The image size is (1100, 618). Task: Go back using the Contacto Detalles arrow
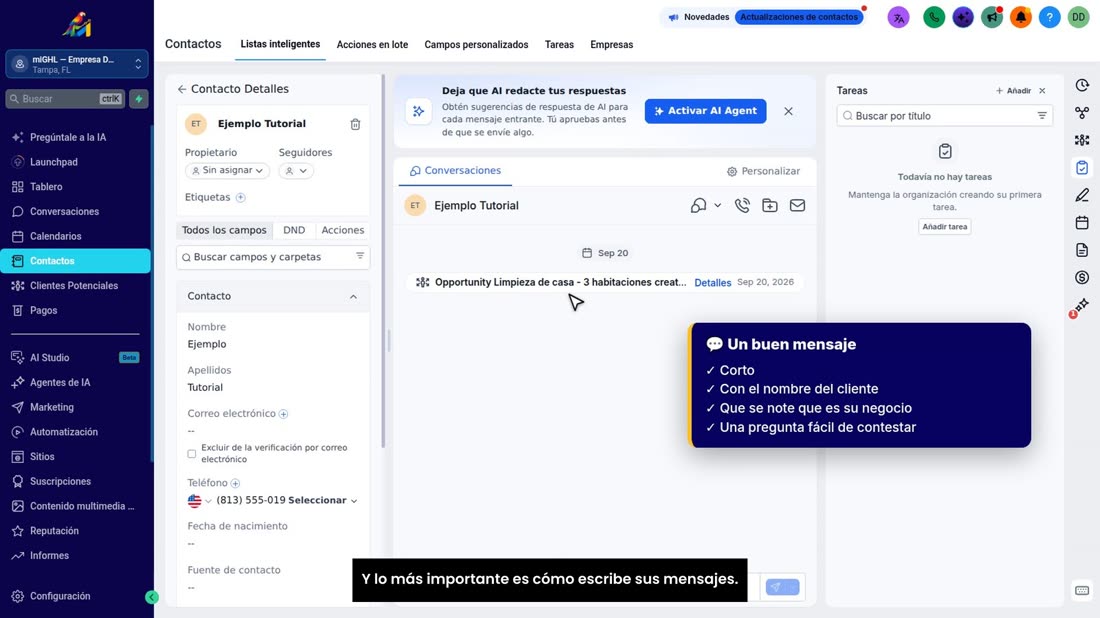182,89
